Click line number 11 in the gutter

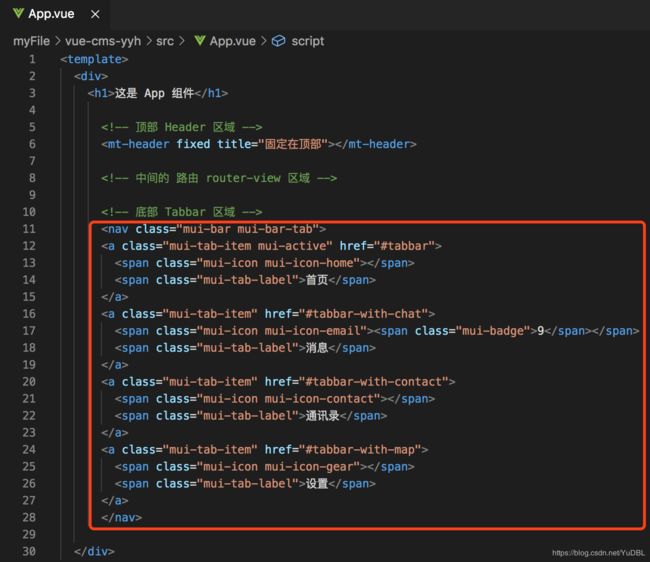pos(29,229)
